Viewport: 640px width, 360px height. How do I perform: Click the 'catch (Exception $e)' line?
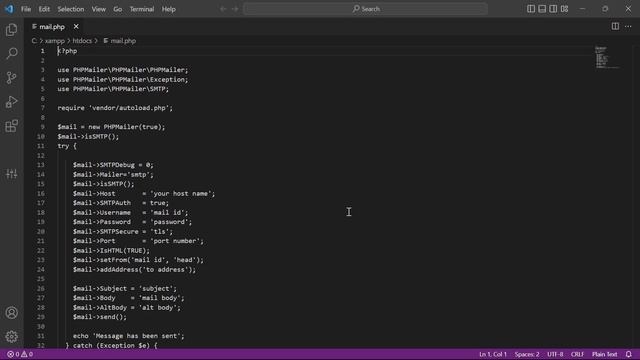tap(111, 345)
